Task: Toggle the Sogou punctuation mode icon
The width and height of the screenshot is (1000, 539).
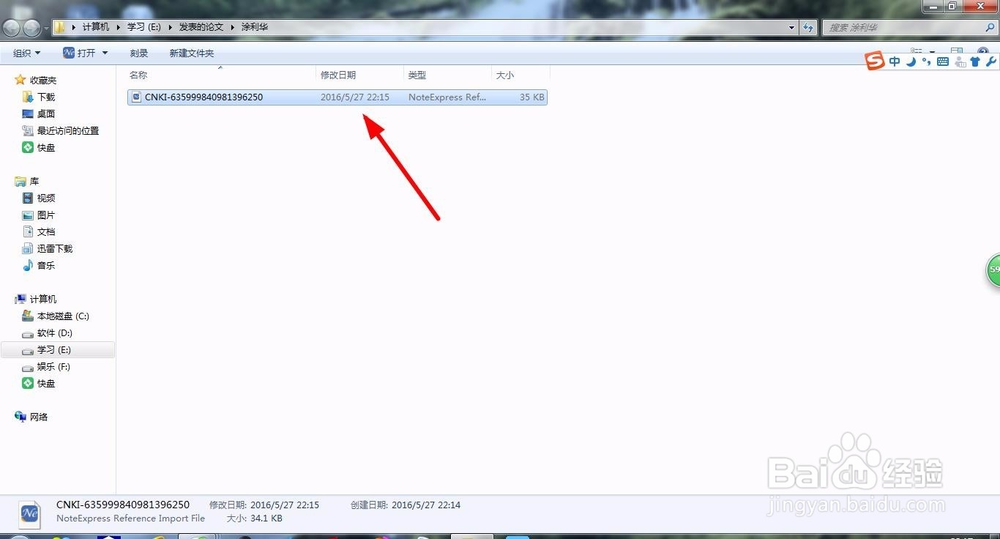Action: click(x=926, y=61)
